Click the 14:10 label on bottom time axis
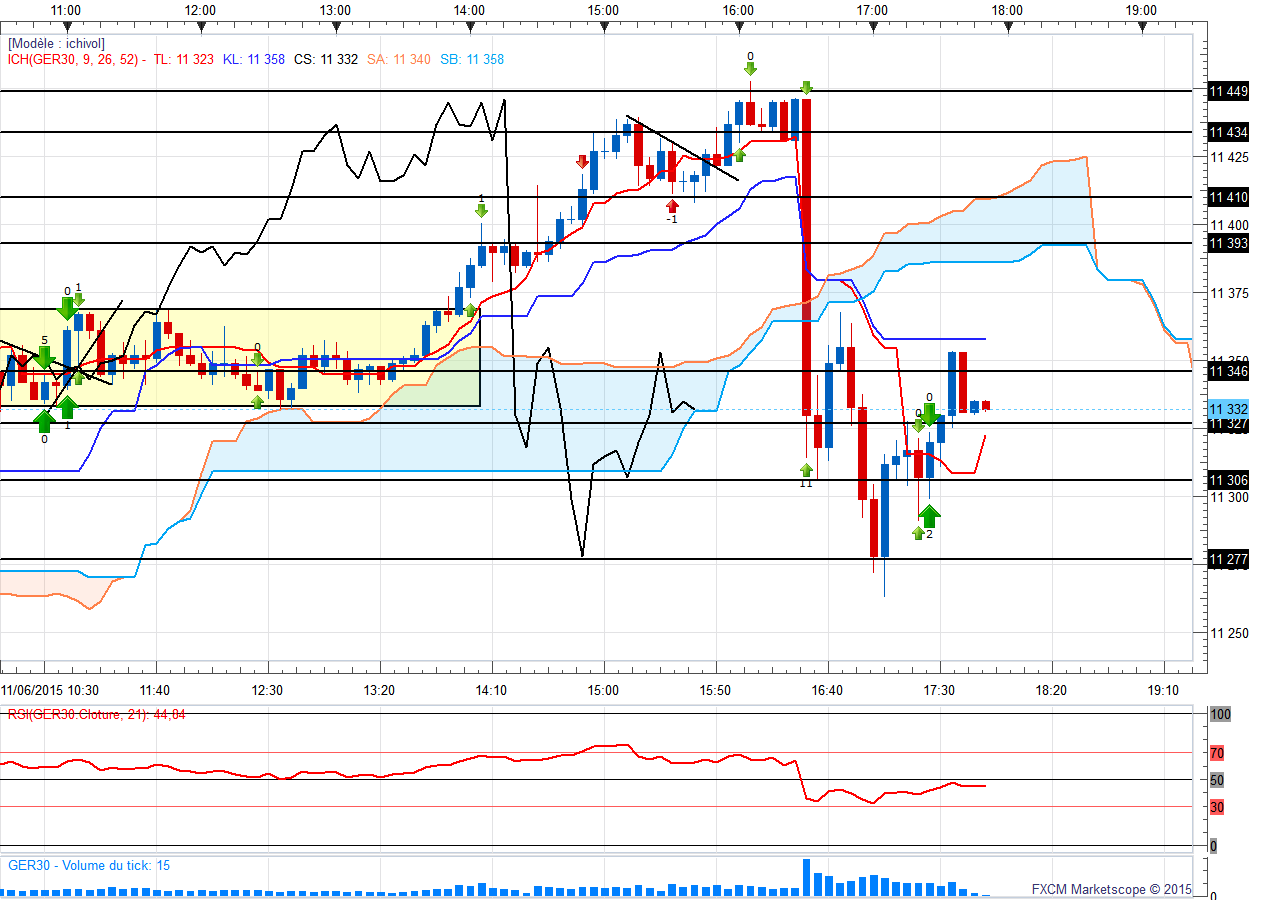Image resolution: width=1265 pixels, height=900 pixels. (x=491, y=690)
